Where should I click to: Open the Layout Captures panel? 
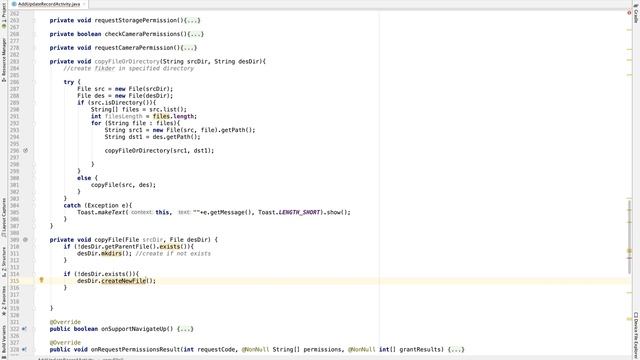tap(4, 218)
